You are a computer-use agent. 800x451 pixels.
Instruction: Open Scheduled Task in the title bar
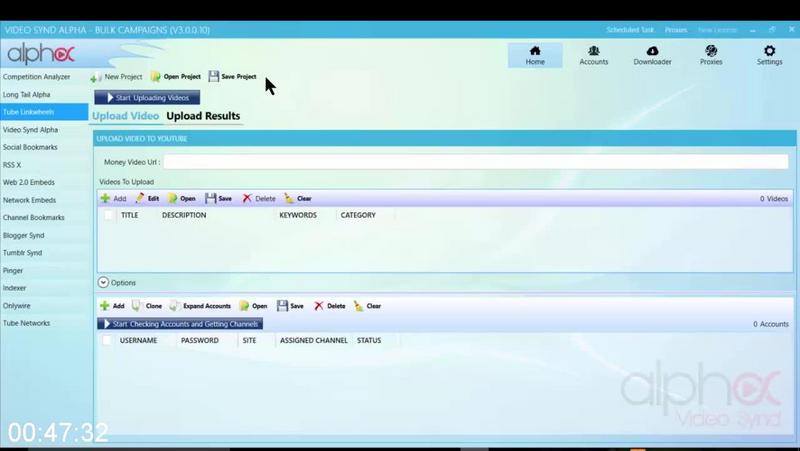point(630,30)
